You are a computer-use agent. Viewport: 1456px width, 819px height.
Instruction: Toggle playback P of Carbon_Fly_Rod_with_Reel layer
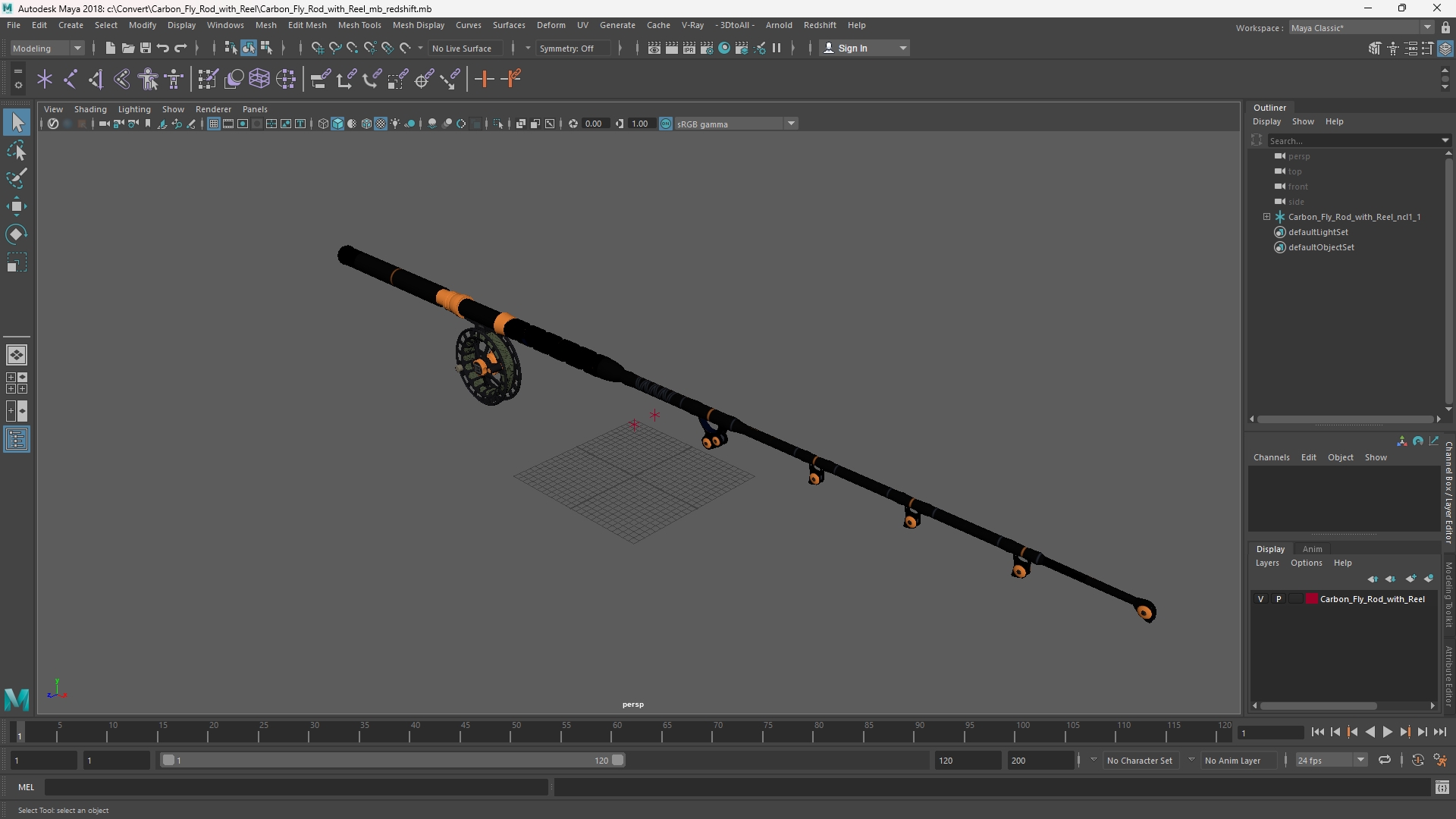1279,599
